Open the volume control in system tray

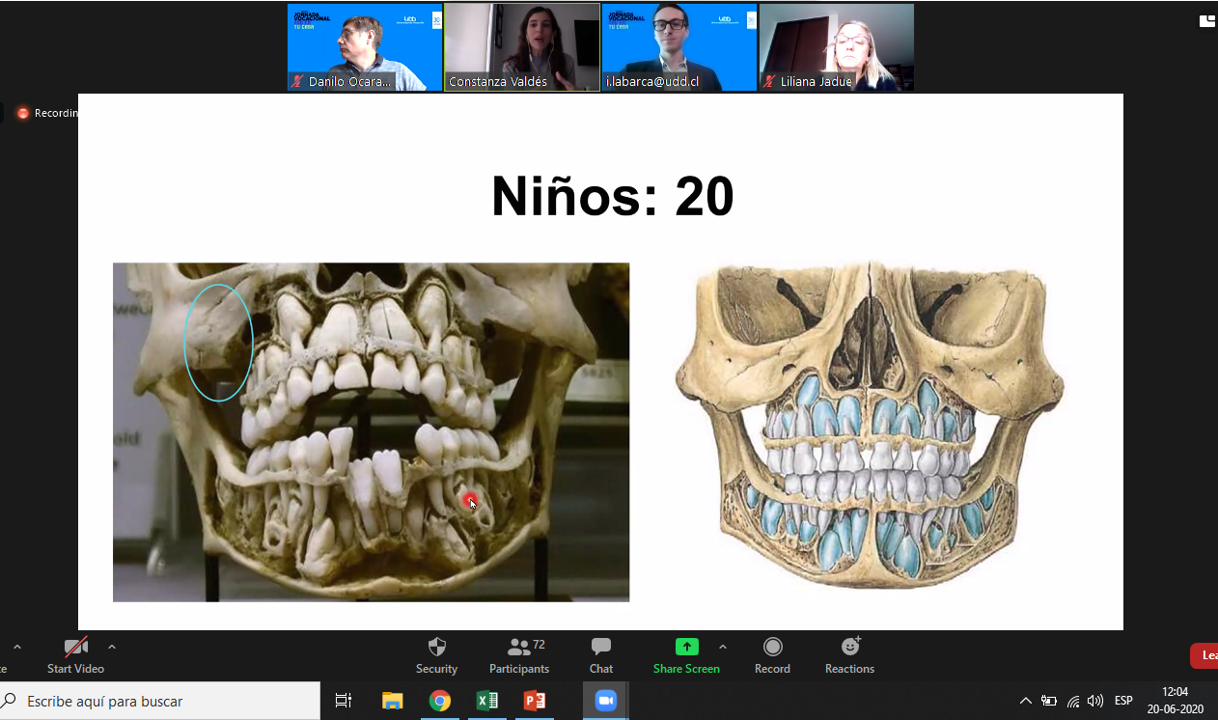tap(1095, 701)
